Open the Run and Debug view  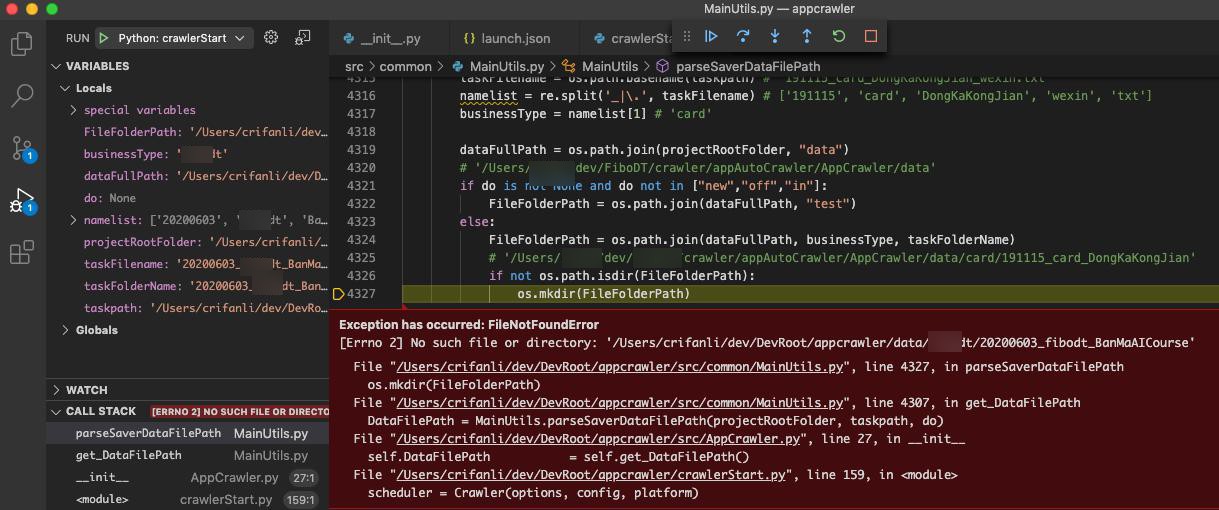tap(22, 200)
